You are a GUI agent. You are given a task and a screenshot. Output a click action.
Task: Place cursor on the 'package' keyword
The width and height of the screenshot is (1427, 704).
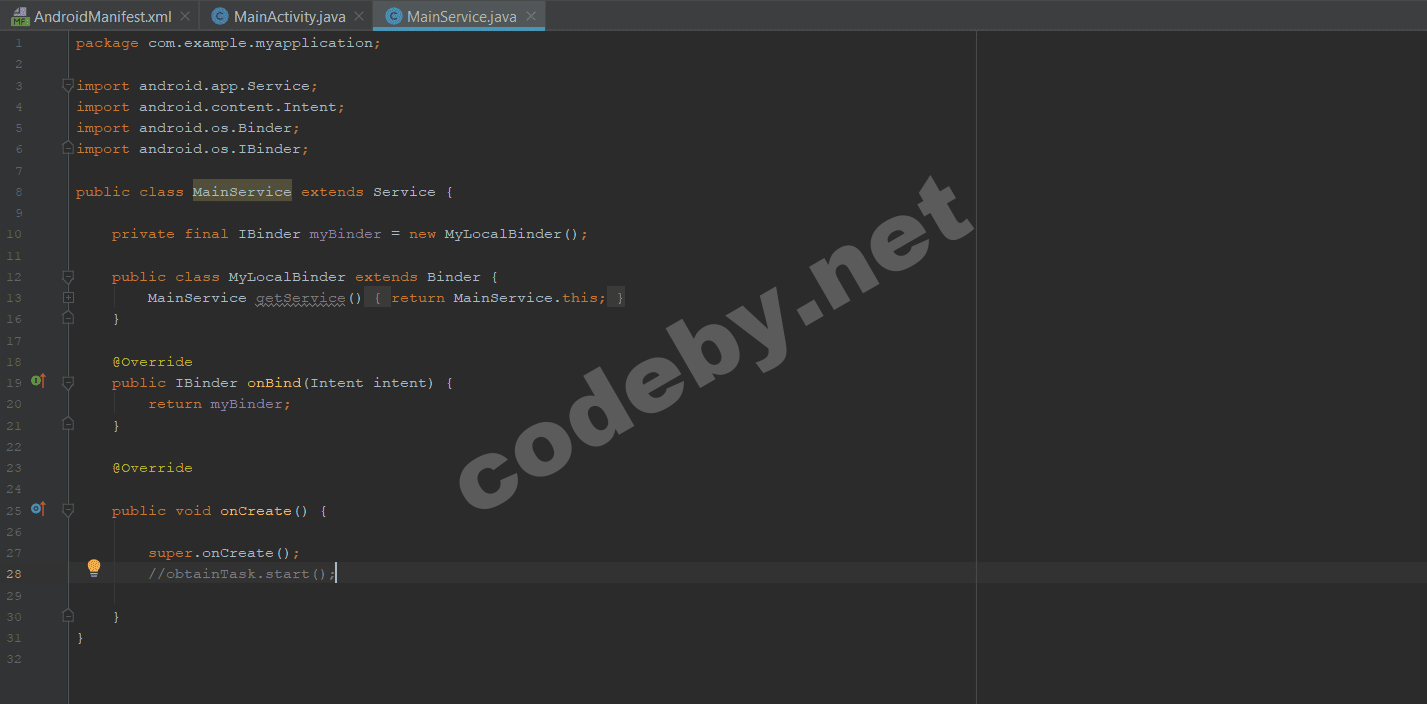[107, 43]
